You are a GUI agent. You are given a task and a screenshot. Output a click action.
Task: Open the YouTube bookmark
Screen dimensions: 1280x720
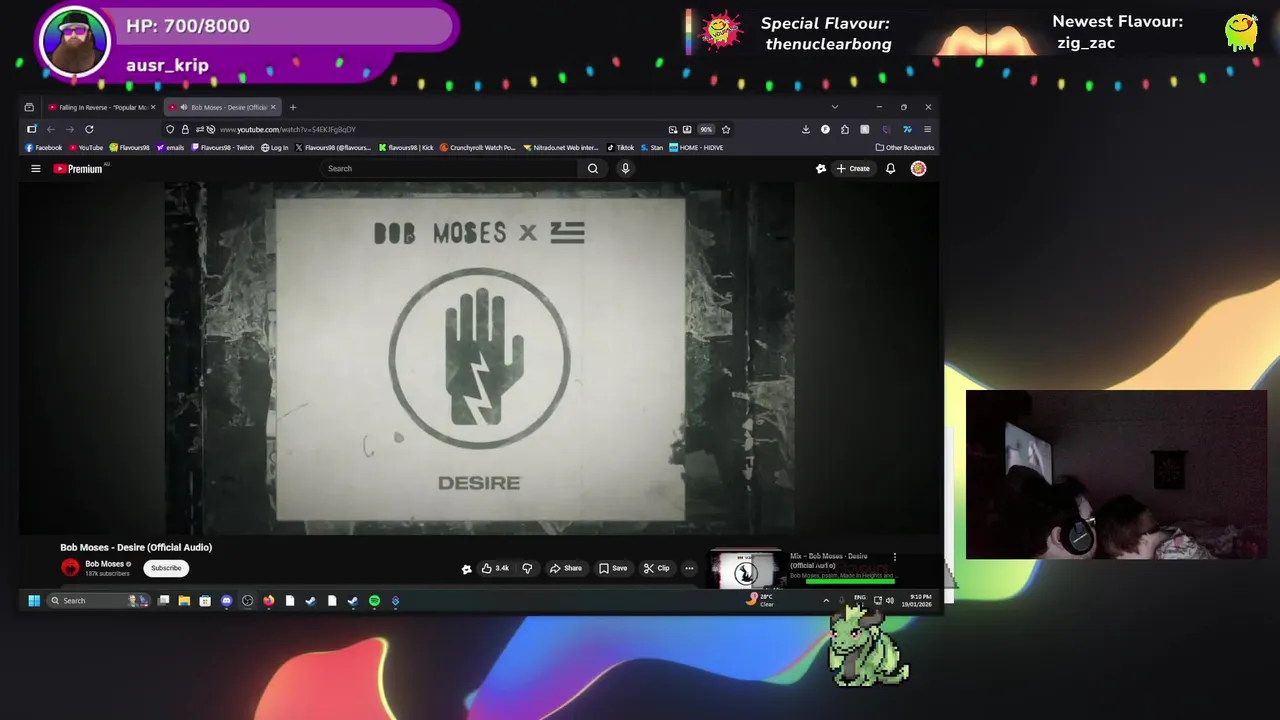(86, 148)
